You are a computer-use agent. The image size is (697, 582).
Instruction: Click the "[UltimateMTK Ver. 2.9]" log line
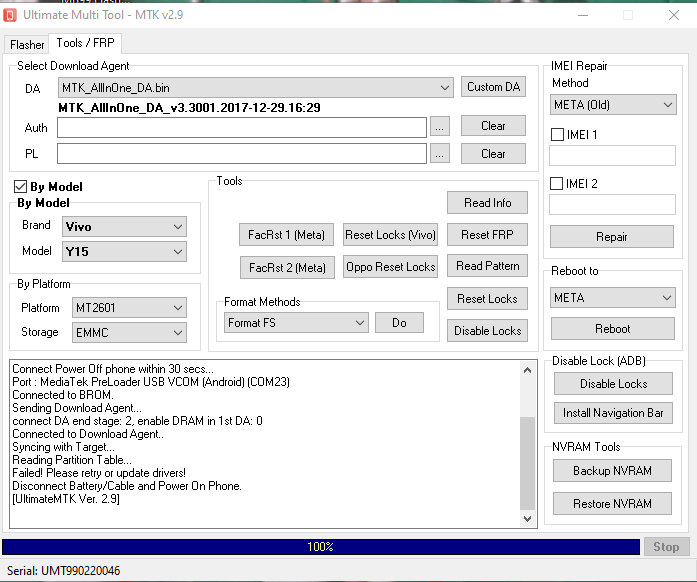[x=66, y=499]
